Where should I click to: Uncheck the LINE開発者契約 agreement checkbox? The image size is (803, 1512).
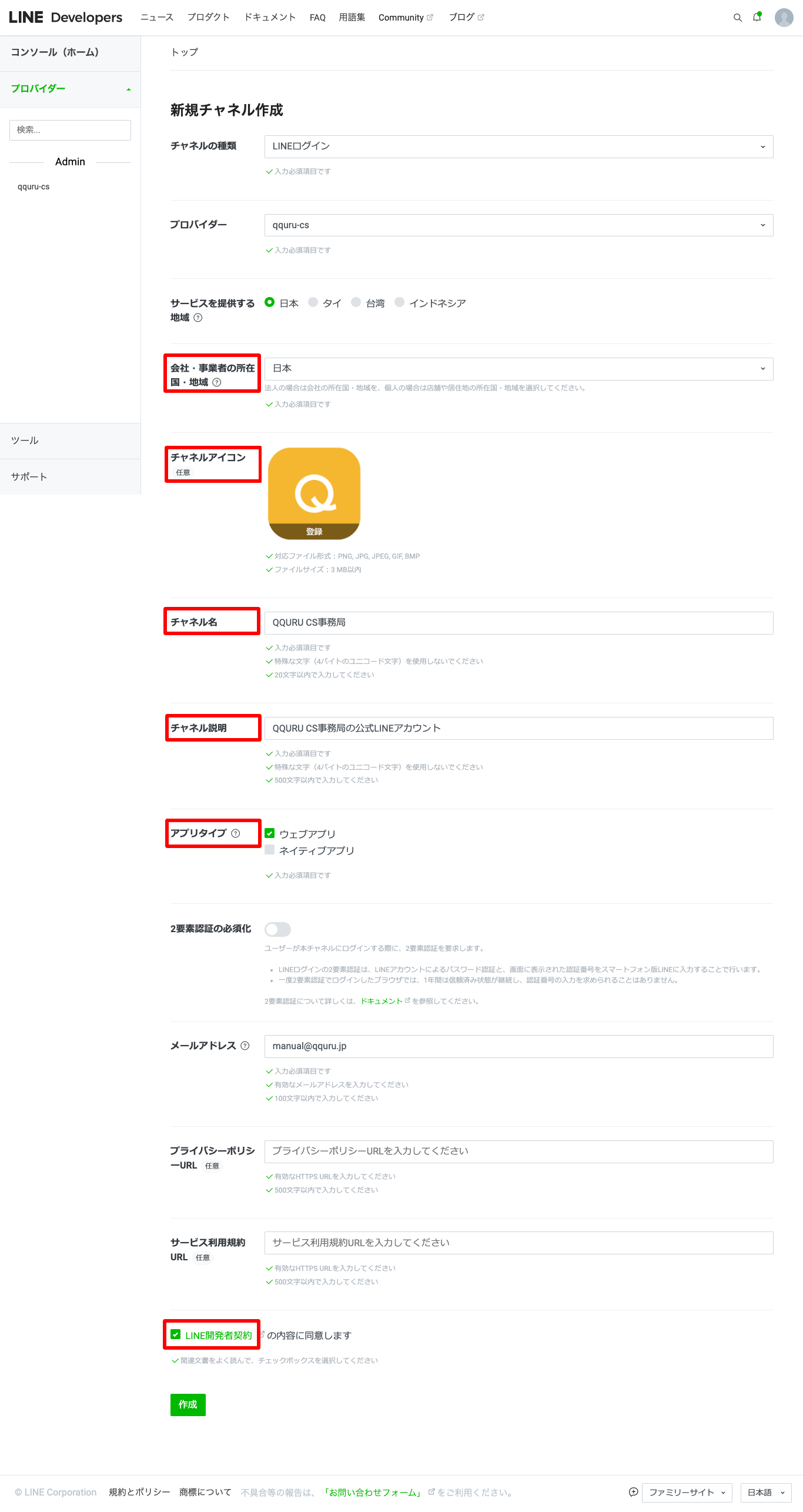click(x=176, y=1334)
